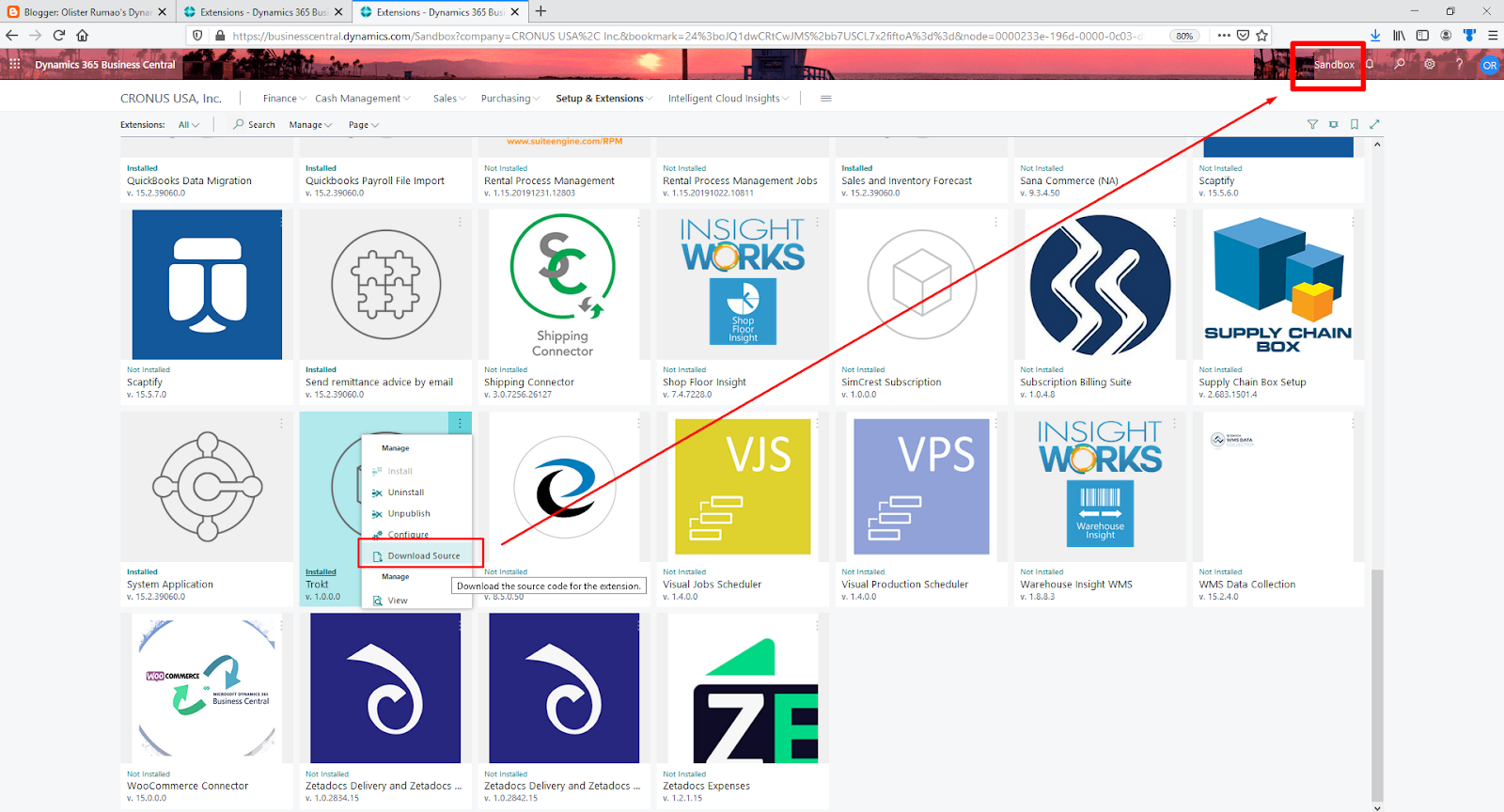Select the WooCommerce Connector logo tile
The height and width of the screenshot is (812, 1504).
(207, 687)
